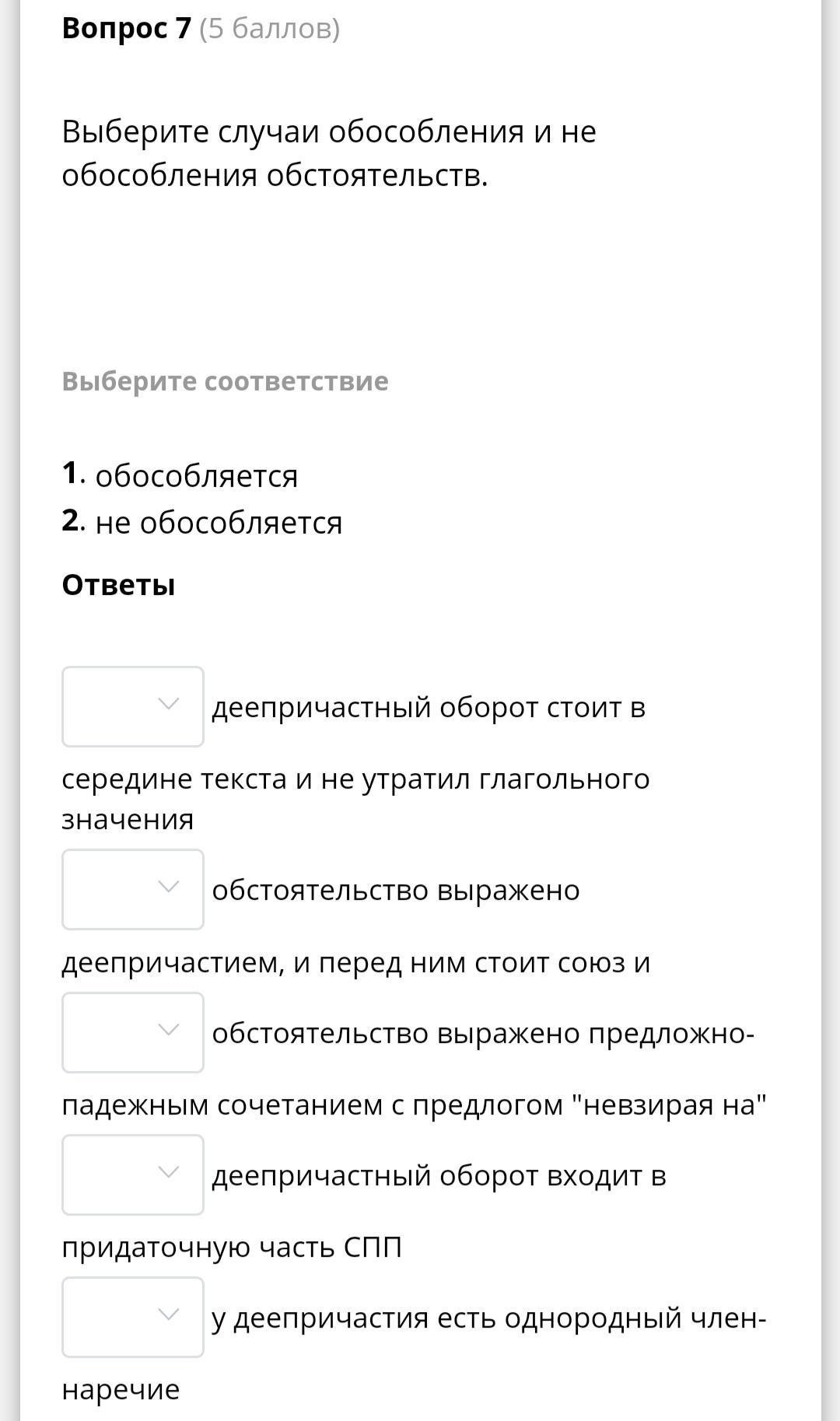Click chevron arrow beside 'обстоятельство выражено' деепричастием
The image size is (840, 1421).
click(x=168, y=887)
